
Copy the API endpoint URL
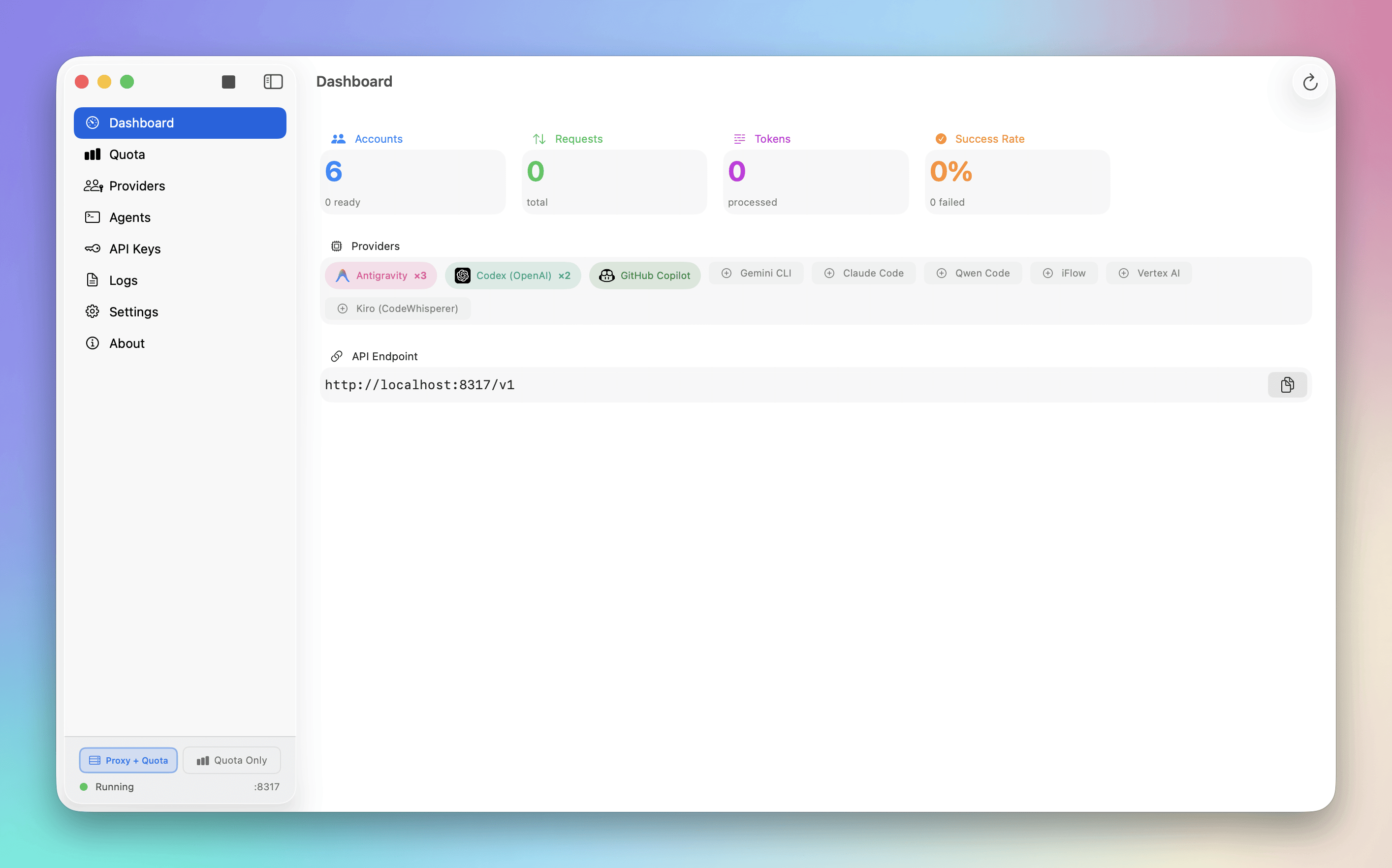pos(1287,385)
